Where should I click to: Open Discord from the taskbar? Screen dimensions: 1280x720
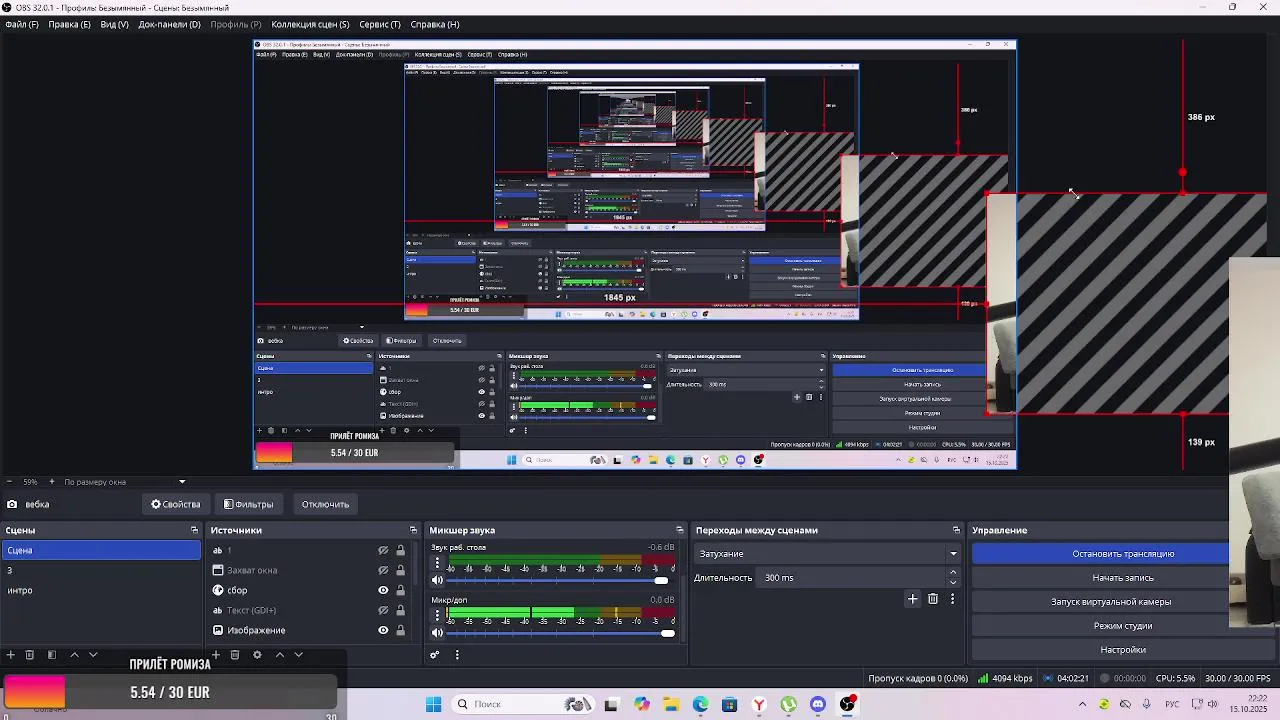pos(818,704)
